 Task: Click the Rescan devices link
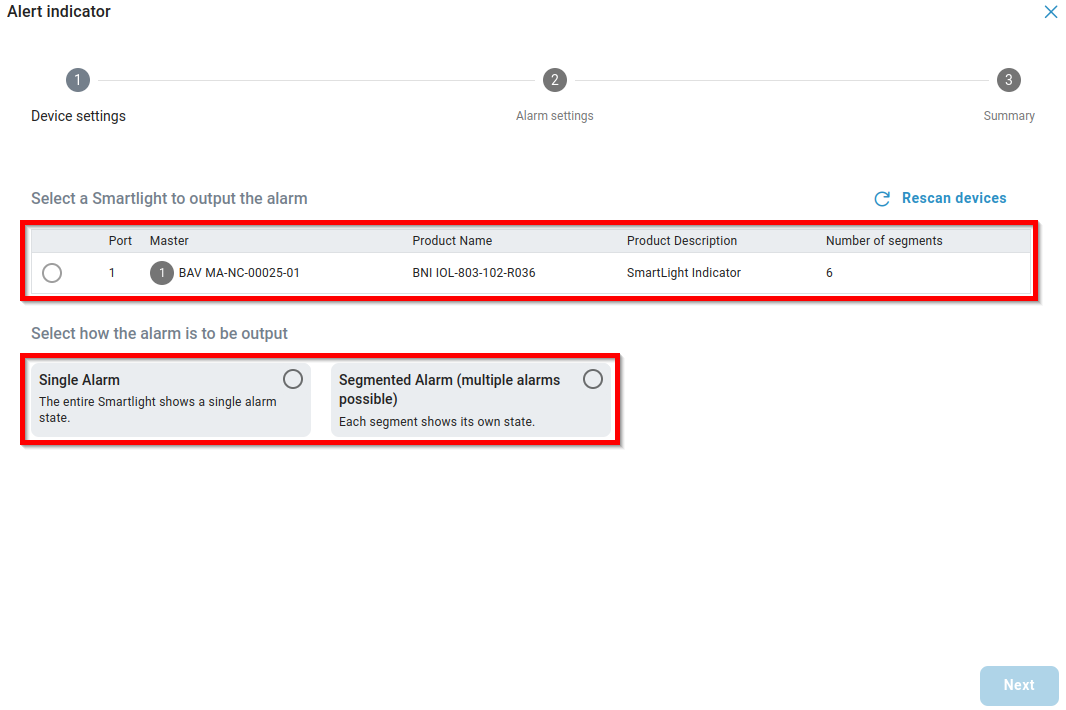point(953,198)
